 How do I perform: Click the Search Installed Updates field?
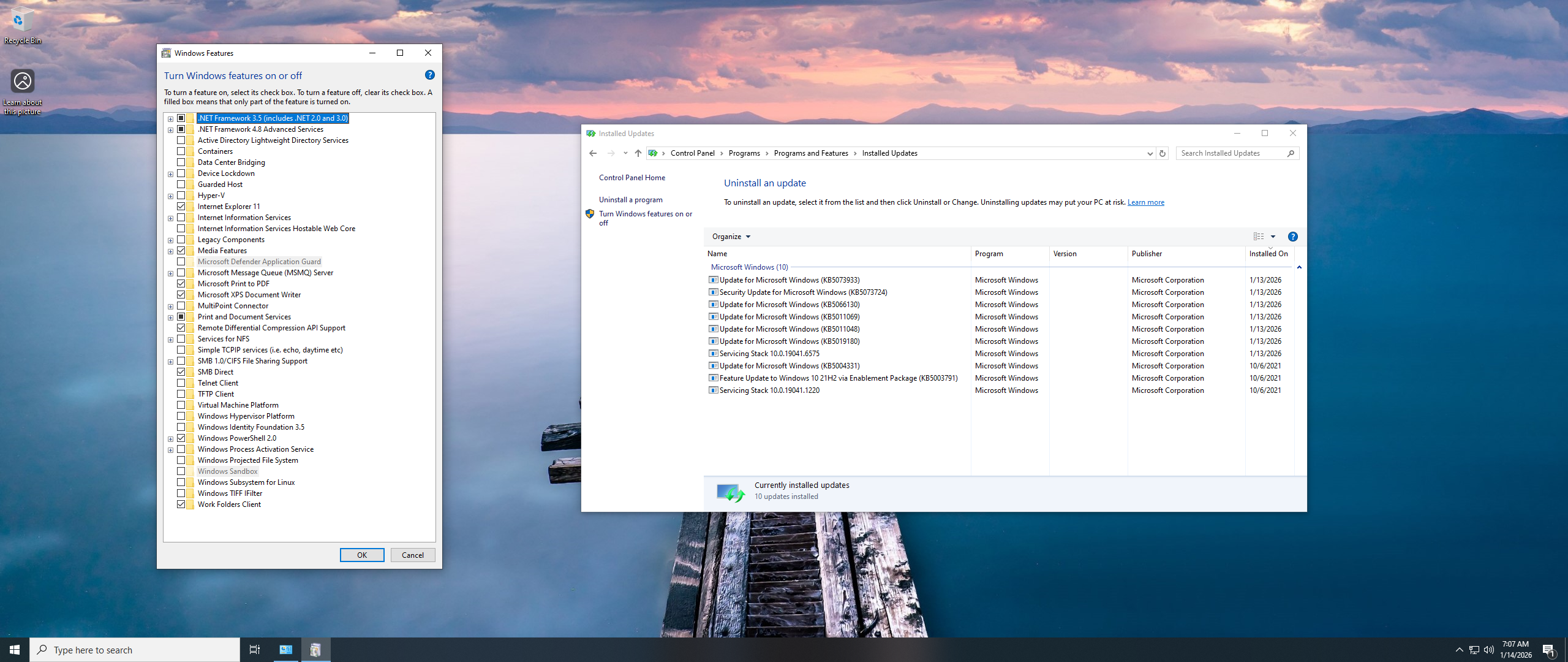click(1231, 153)
